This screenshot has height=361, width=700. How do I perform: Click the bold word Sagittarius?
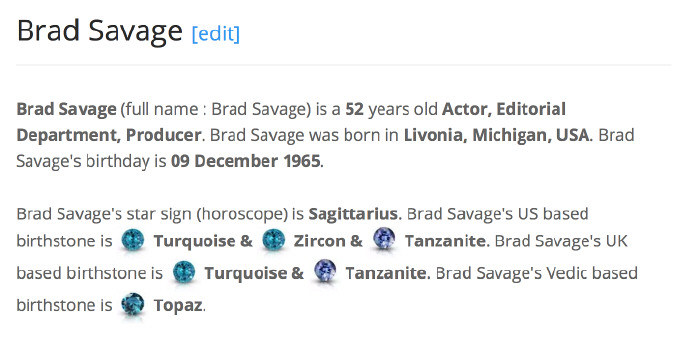(353, 214)
